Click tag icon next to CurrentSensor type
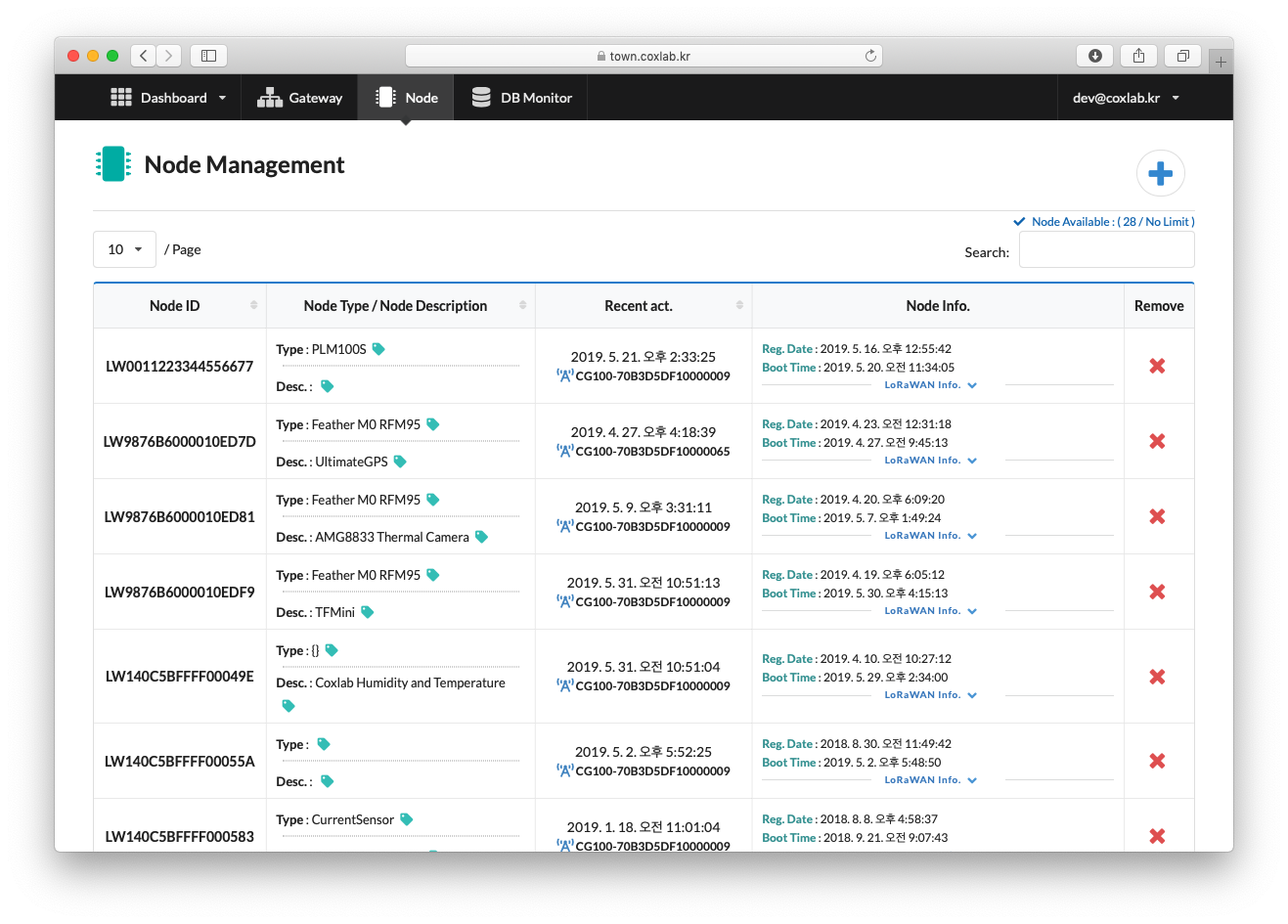Viewport: 1288px width, 924px height. click(407, 819)
